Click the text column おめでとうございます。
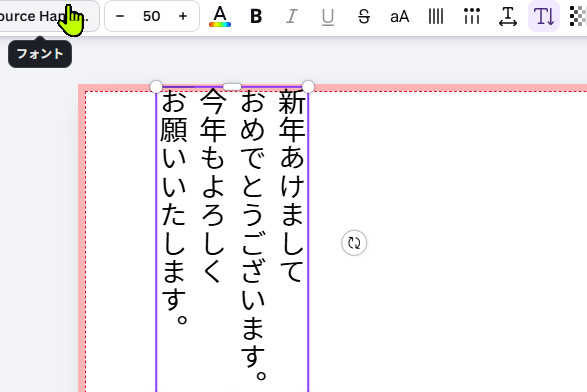587x392 pixels. (x=253, y=235)
